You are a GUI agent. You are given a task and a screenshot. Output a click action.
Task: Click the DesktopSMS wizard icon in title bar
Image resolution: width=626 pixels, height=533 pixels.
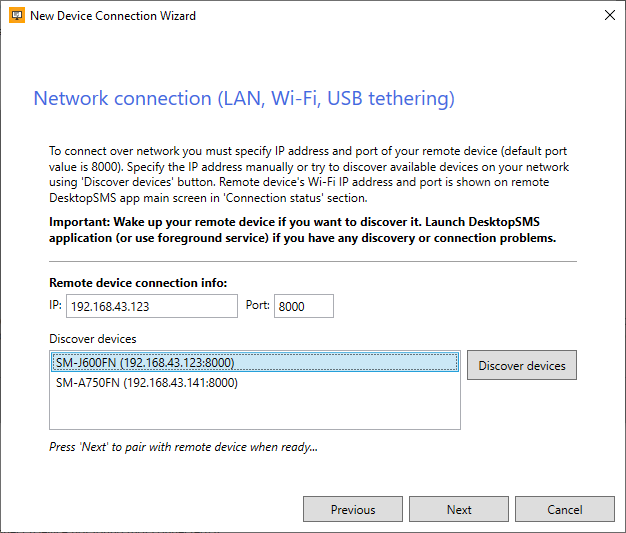(x=17, y=16)
